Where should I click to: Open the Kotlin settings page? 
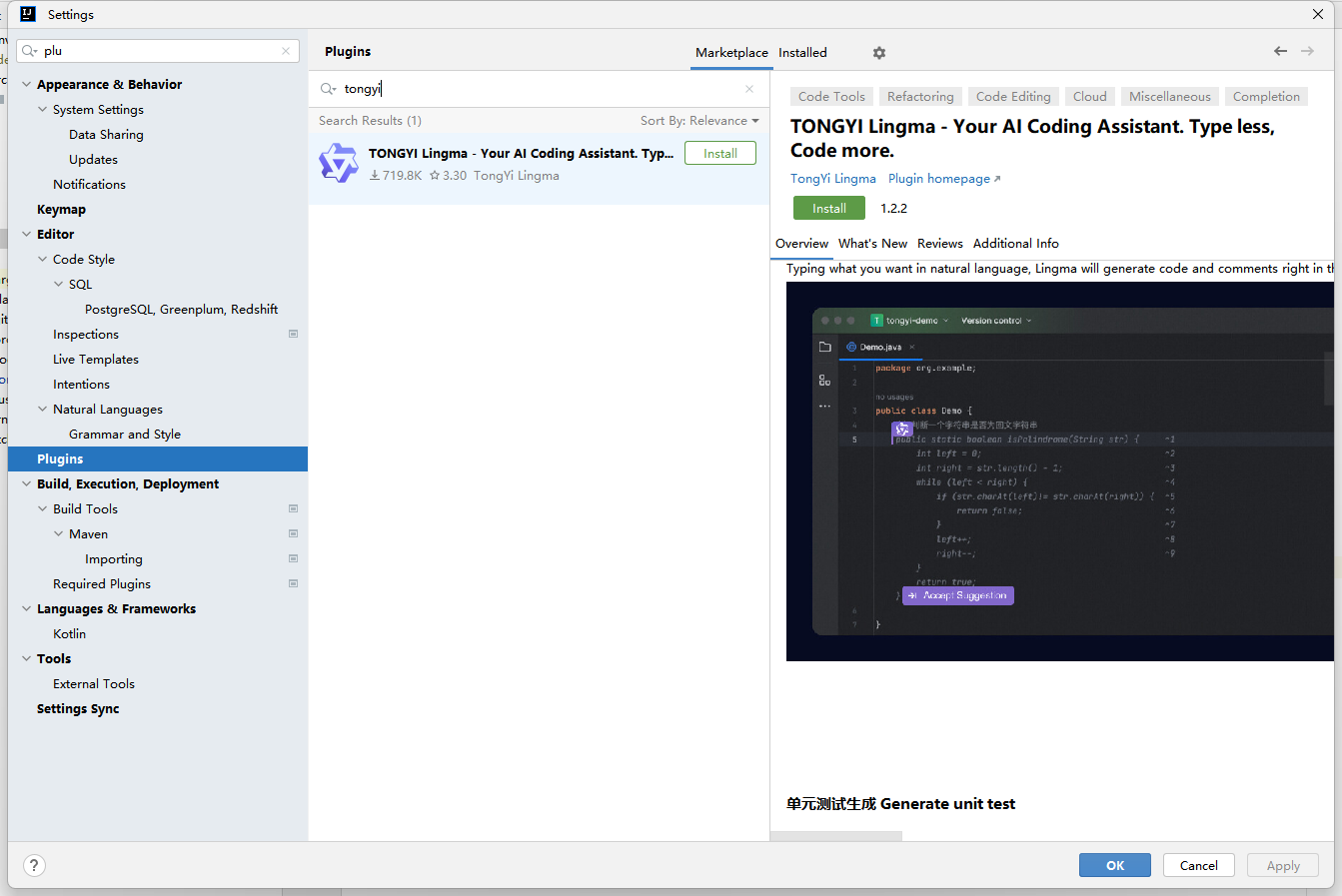(69, 634)
